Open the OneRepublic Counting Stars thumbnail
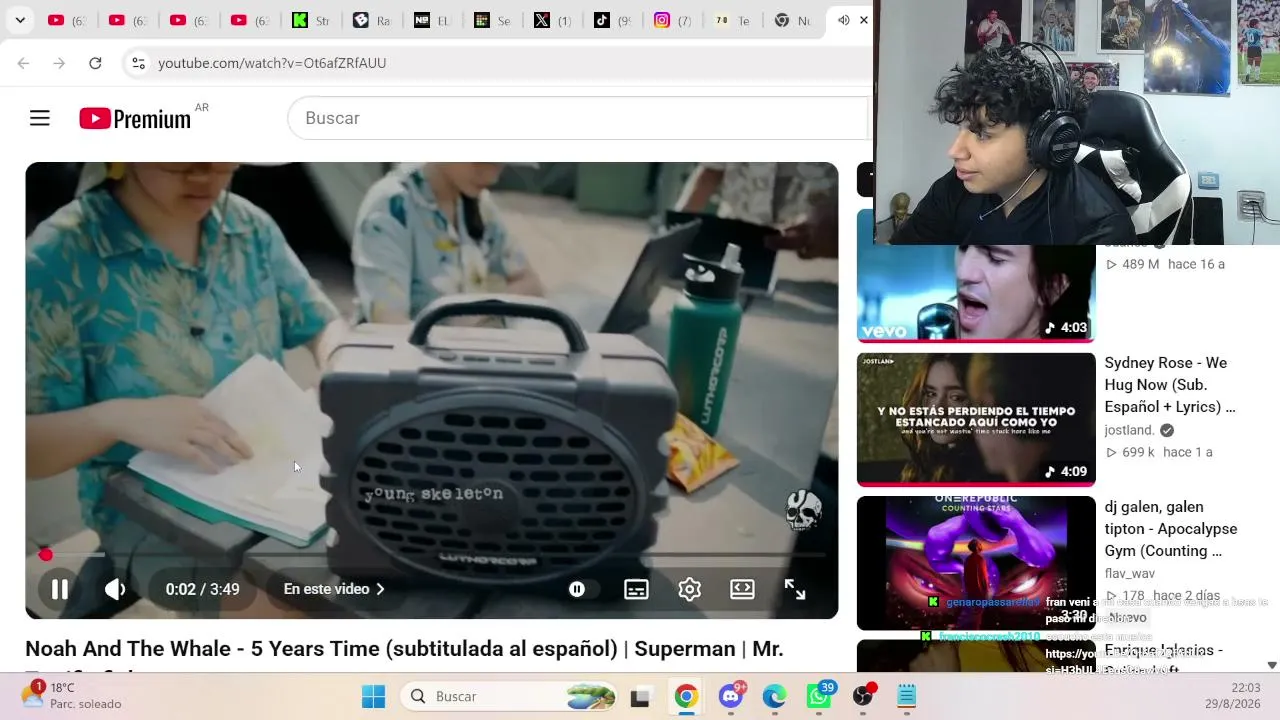Screen dimensions: 1280x720 [x=976, y=563]
